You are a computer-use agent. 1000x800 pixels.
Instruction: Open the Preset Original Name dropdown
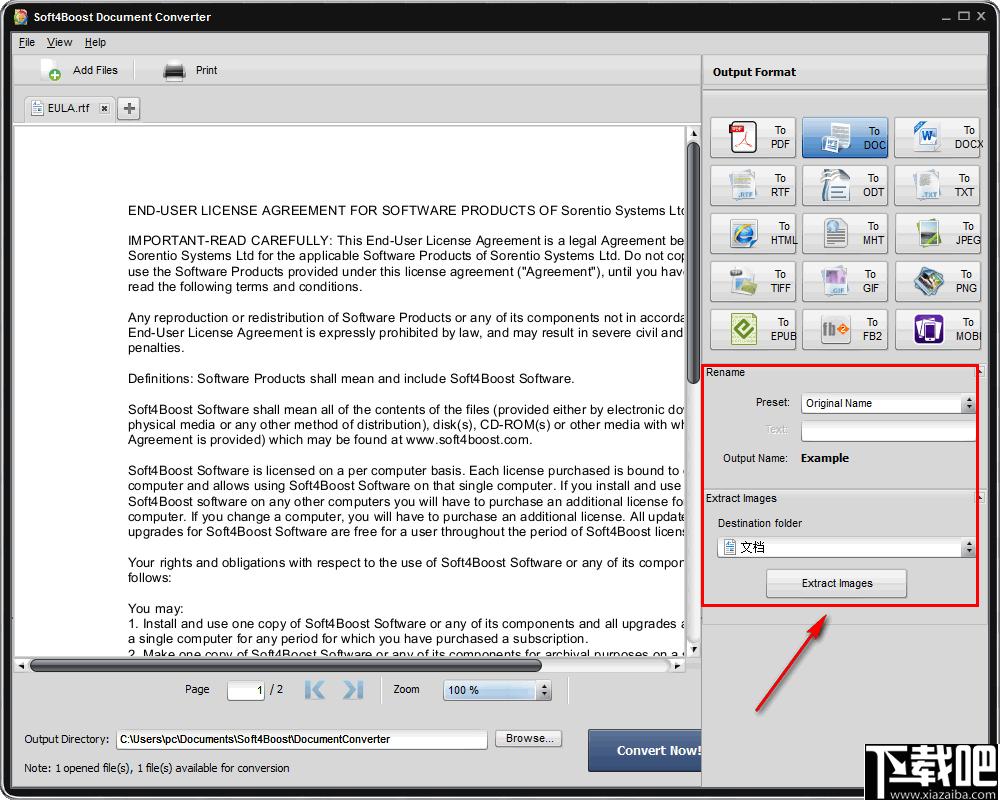[888, 403]
